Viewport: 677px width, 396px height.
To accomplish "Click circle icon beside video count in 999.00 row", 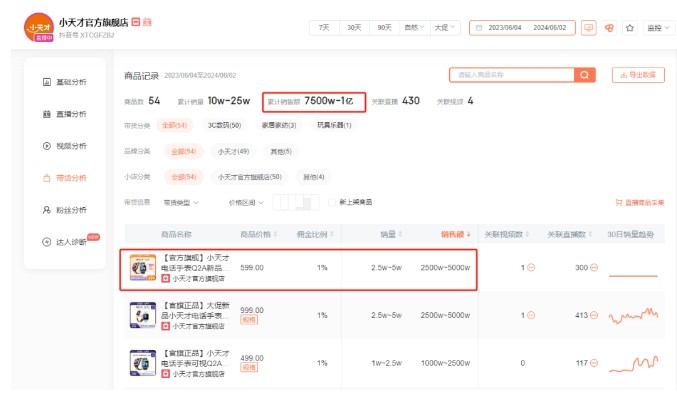I will tap(531, 315).
